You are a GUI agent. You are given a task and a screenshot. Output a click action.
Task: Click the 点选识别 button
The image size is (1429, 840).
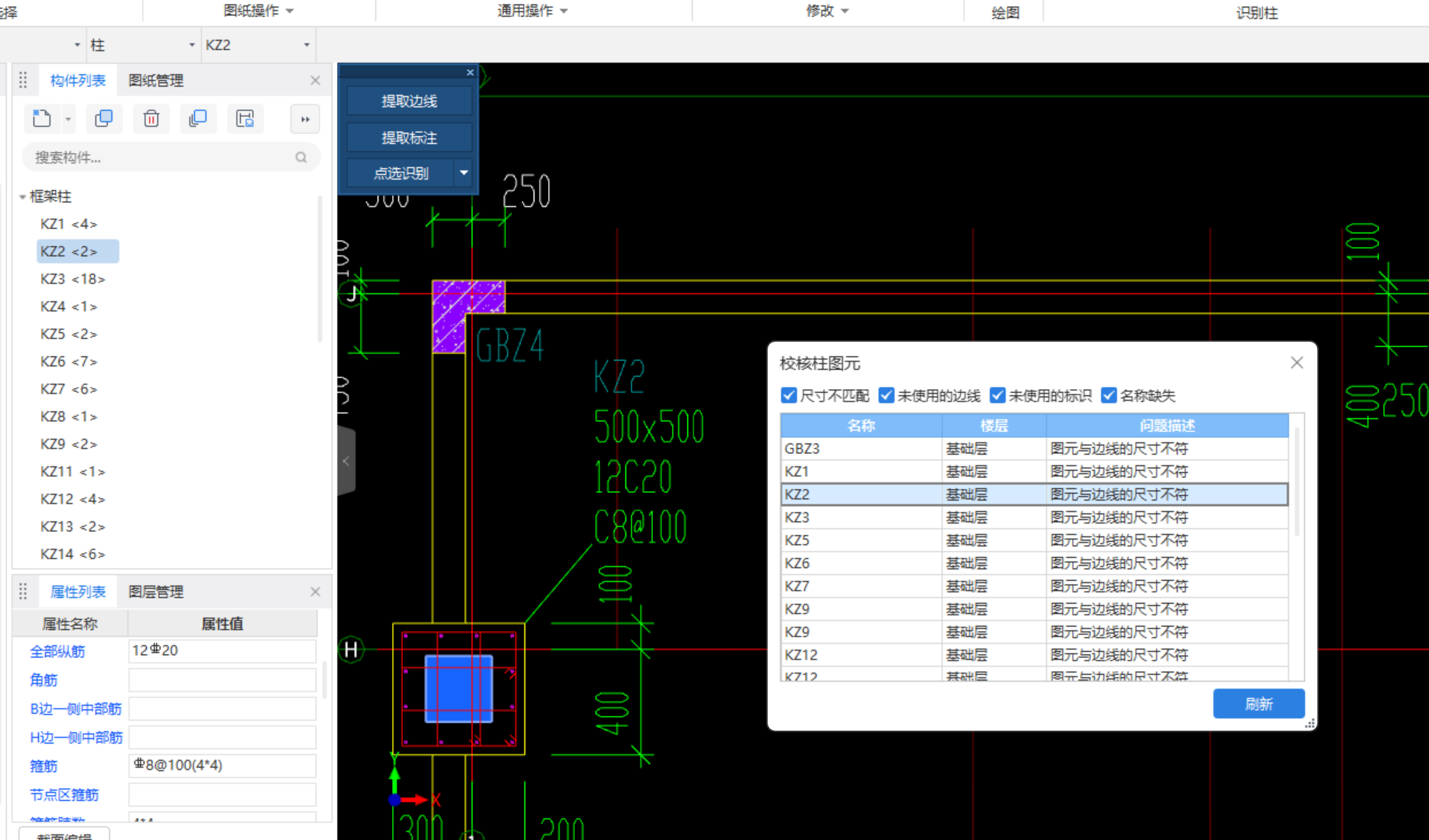(x=401, y=173)
